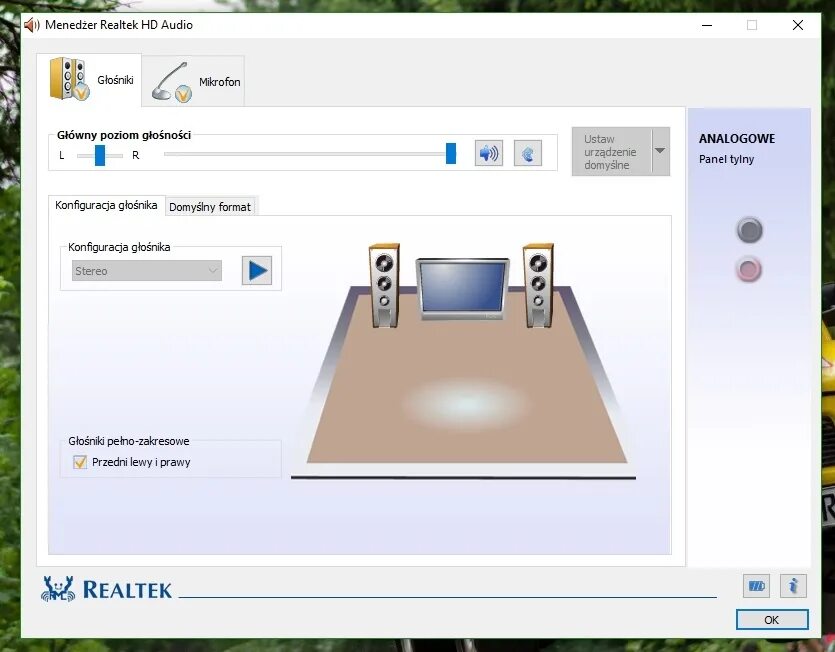Screen dimensions: 835x652
Task: Close the Realtek HD Audio window
Action: click(x=798, y=25)
